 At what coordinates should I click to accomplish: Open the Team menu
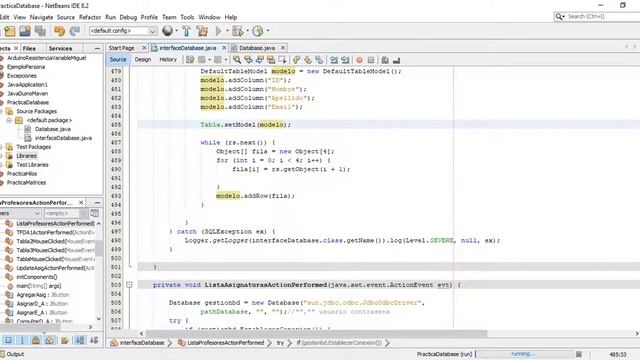coord(169,17)
